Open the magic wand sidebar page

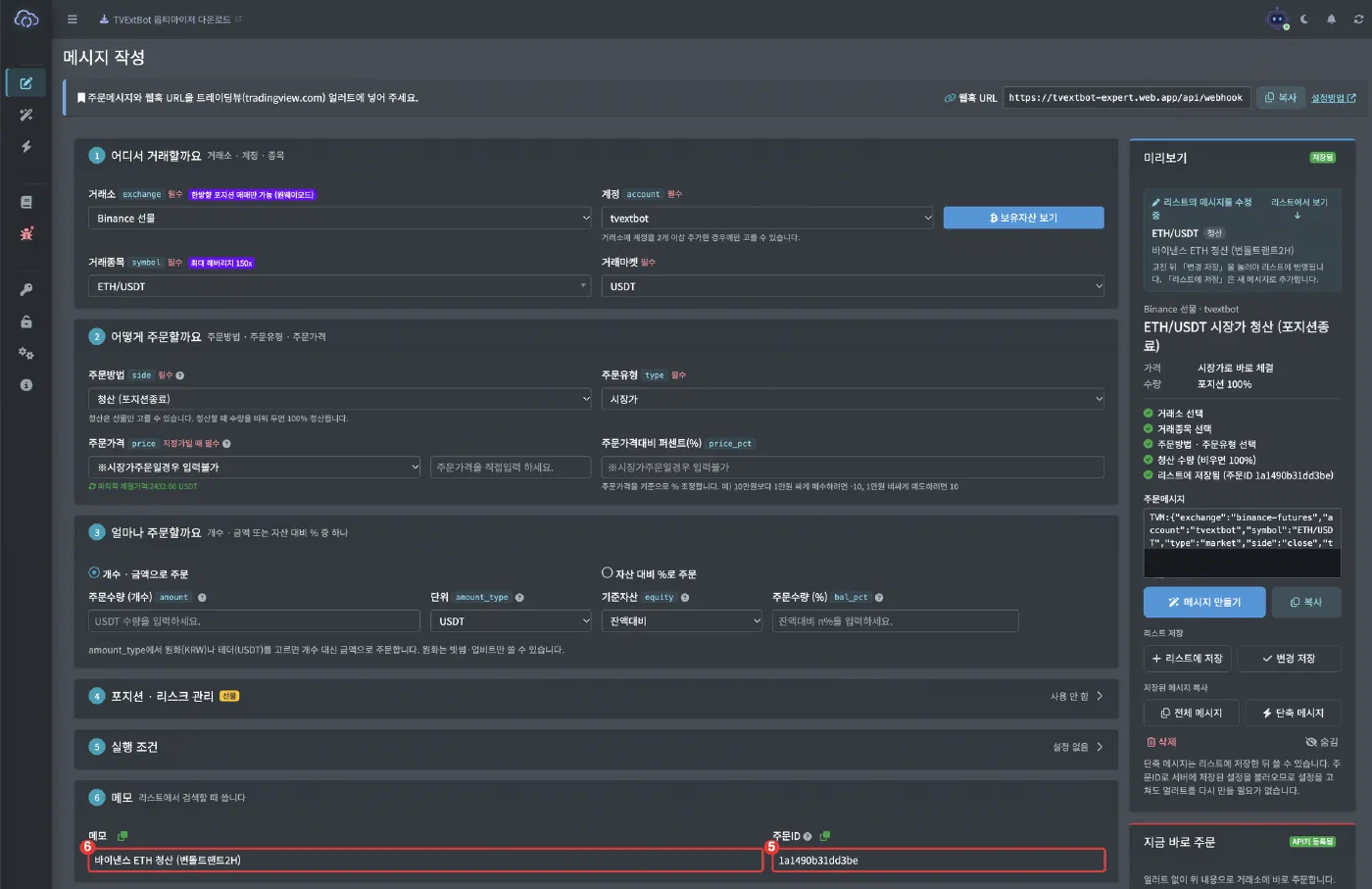[26, 115]
